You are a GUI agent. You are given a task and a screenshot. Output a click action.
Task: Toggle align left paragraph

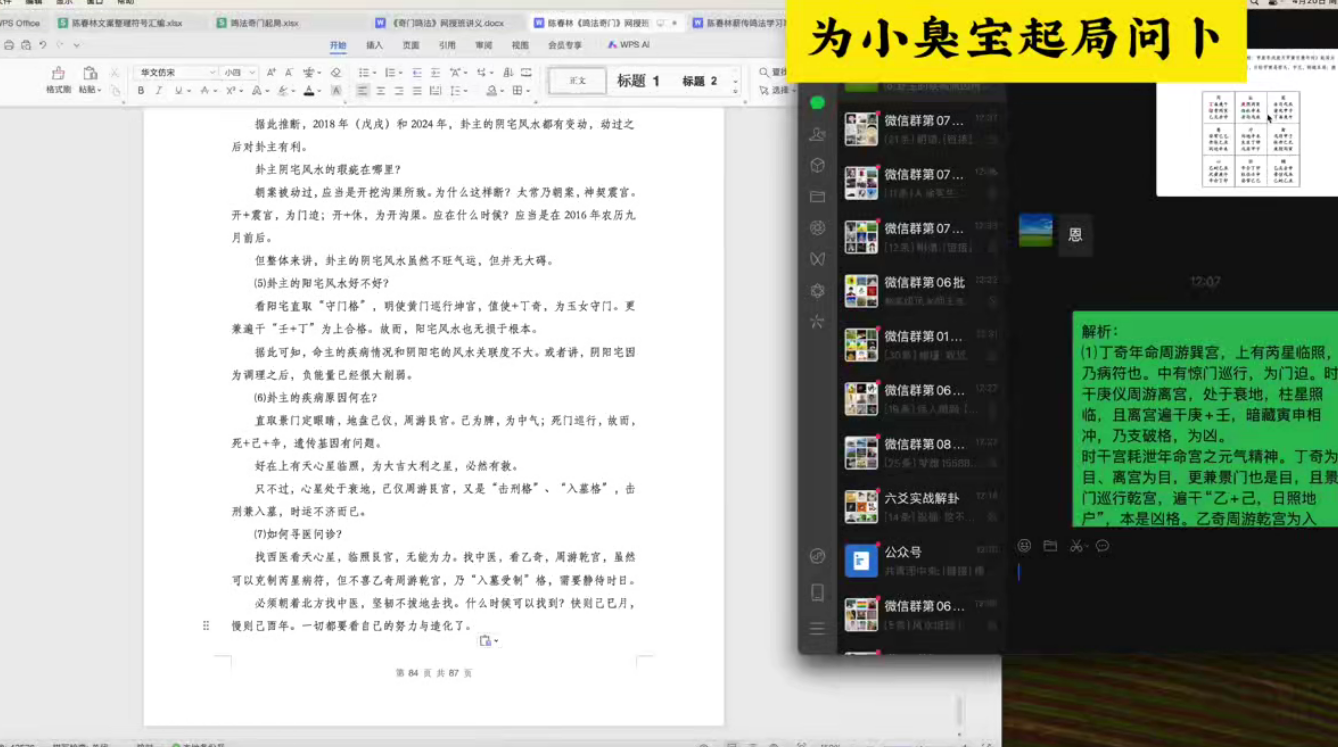pyautogui.click(x=362, y=91)
